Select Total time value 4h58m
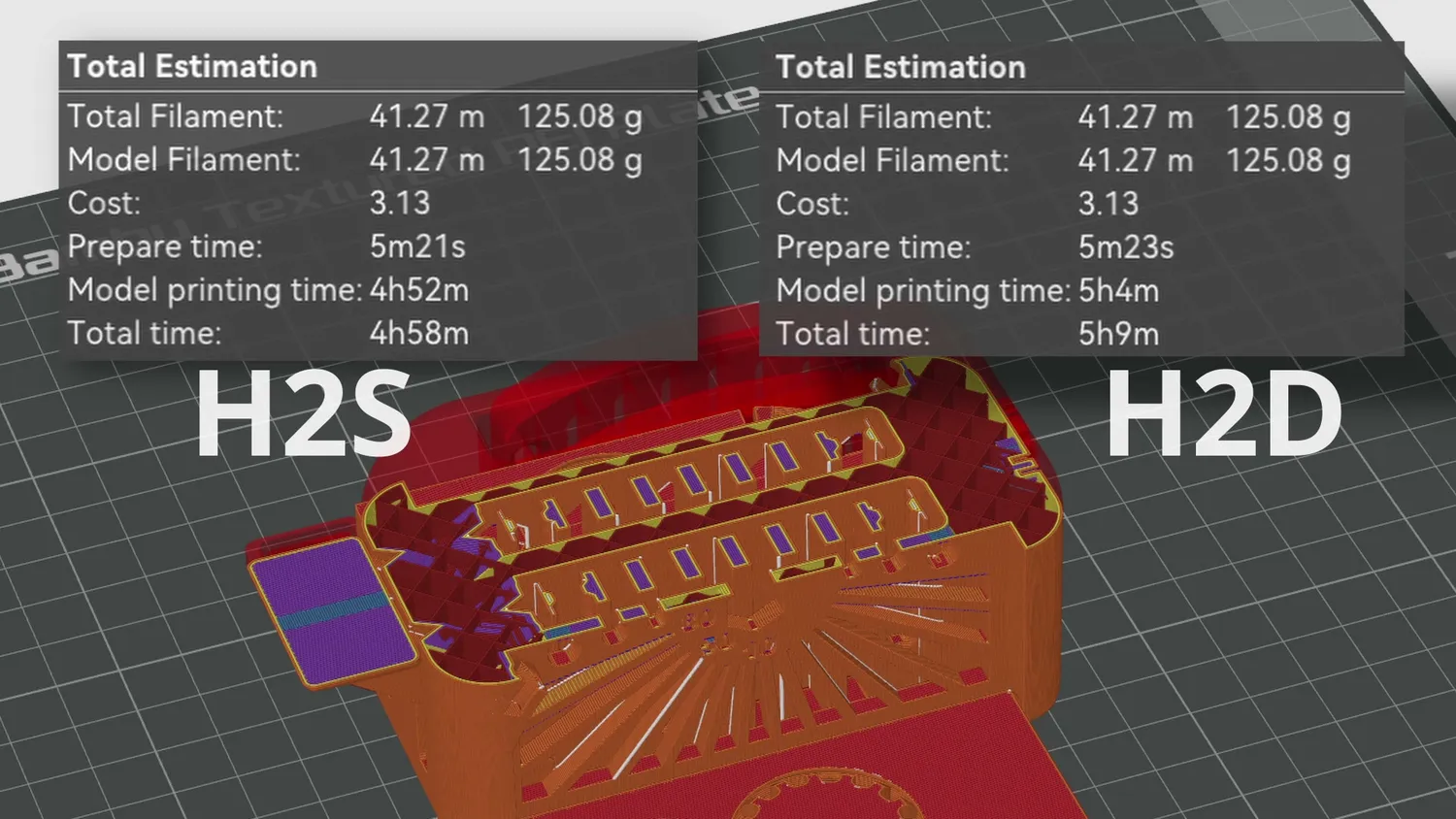 coord(419,333)
